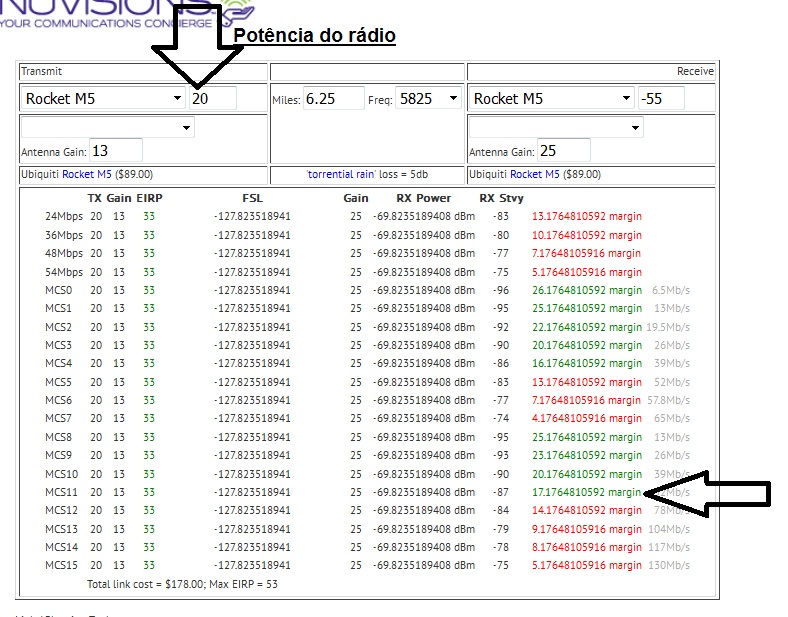
Task: Click the RX Power column header
Action: tap(424, 198)
